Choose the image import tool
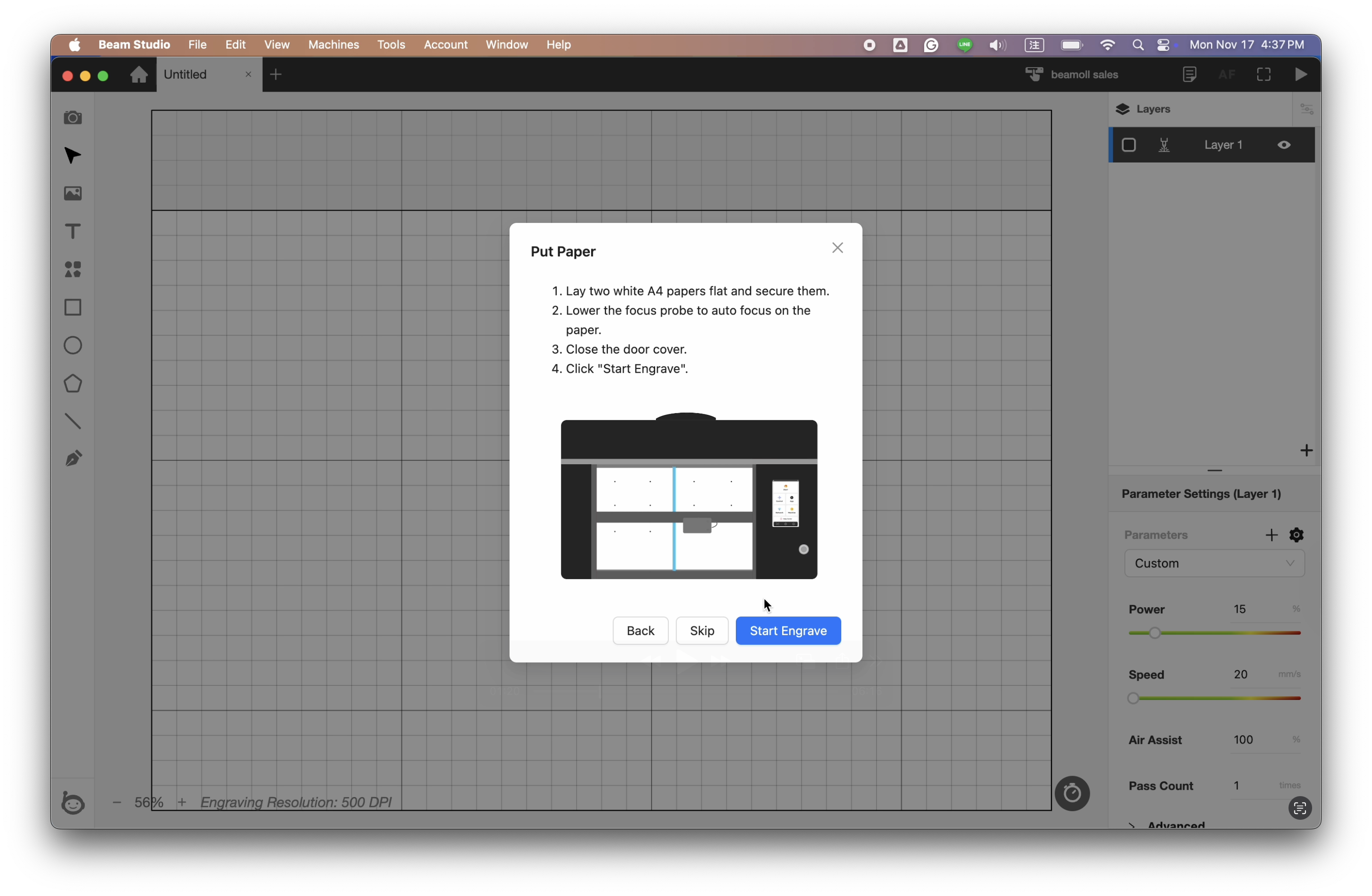Viewport: 1372px width, 896px height. pos(73,194)
